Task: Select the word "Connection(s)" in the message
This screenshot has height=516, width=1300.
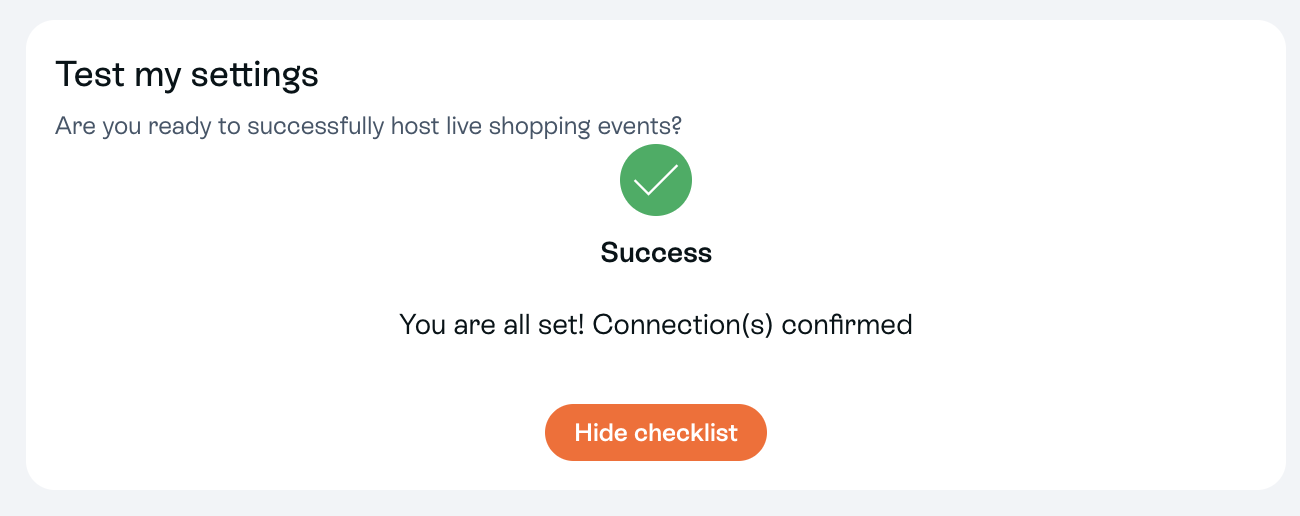Action: click(x=683, y=325)
